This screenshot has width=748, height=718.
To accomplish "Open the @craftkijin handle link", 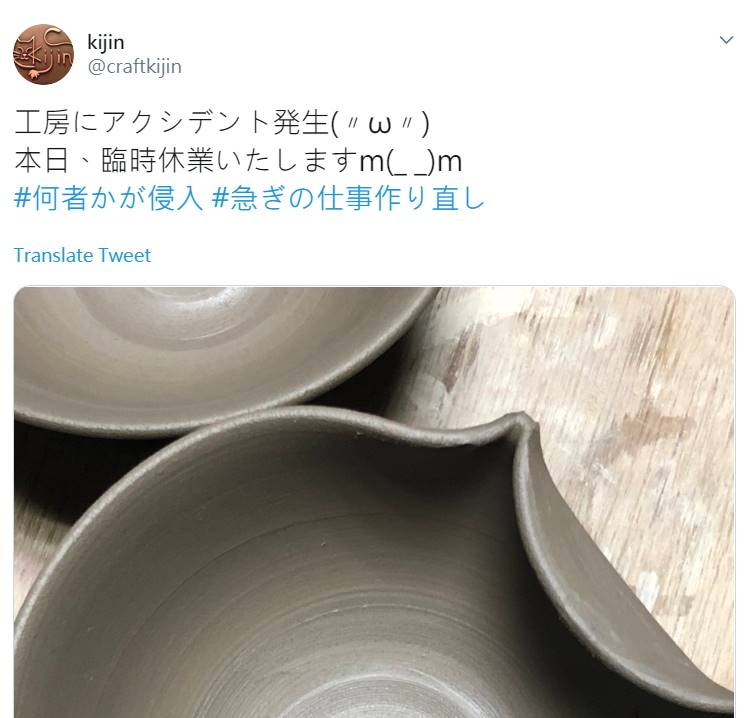I will [135, 67].
